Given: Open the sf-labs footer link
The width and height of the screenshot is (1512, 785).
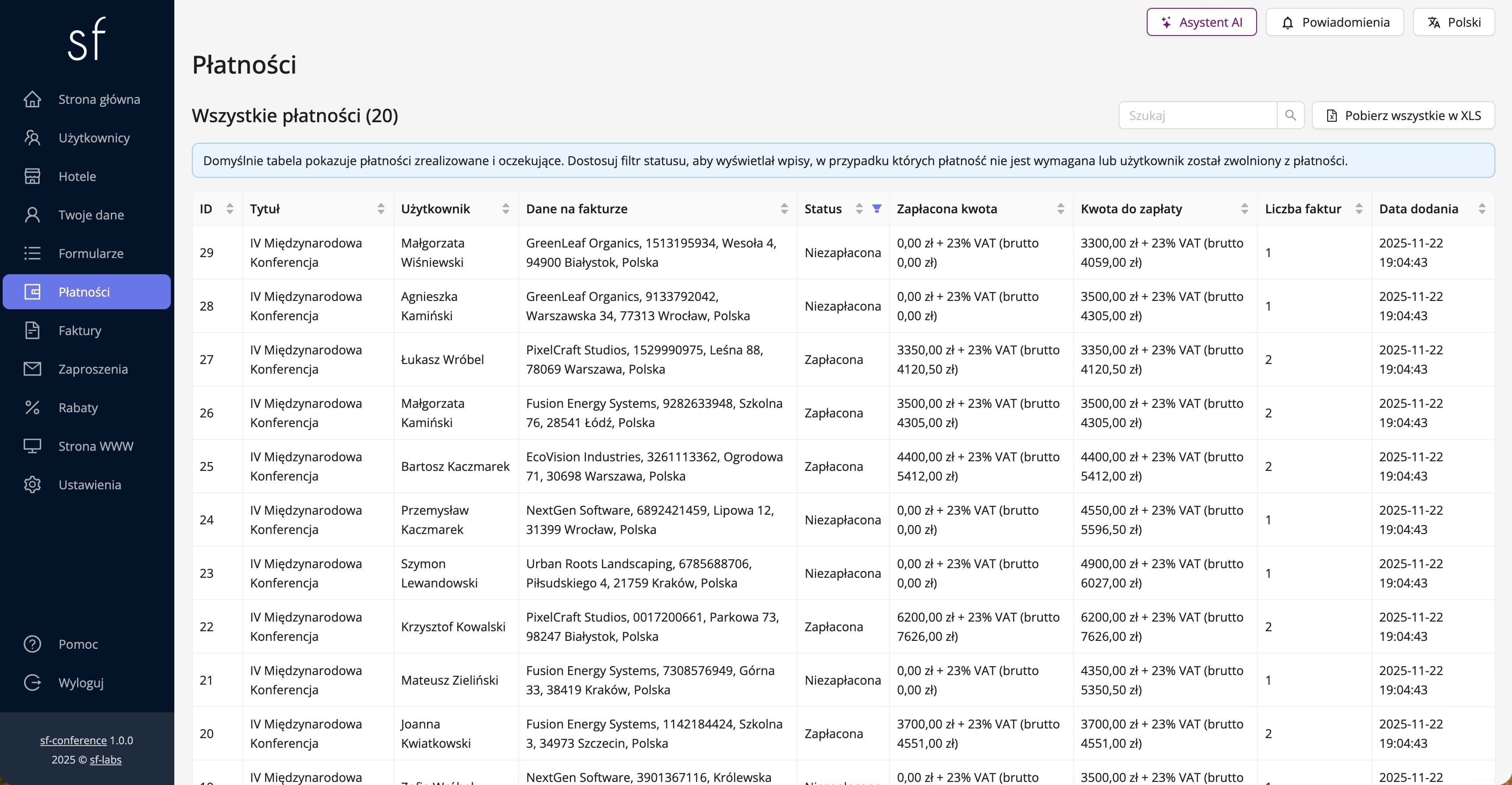Looking at the screenshot, I should pyautogui.click(x=106, y=759).
